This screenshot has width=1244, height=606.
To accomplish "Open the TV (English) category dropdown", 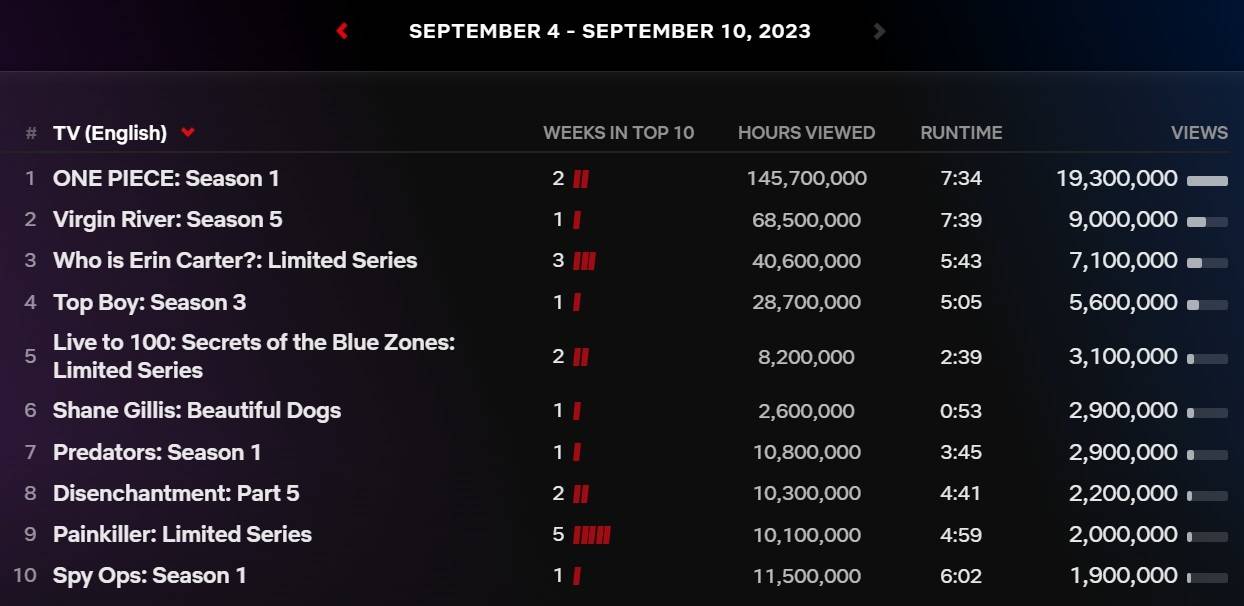I will (187, 133).
